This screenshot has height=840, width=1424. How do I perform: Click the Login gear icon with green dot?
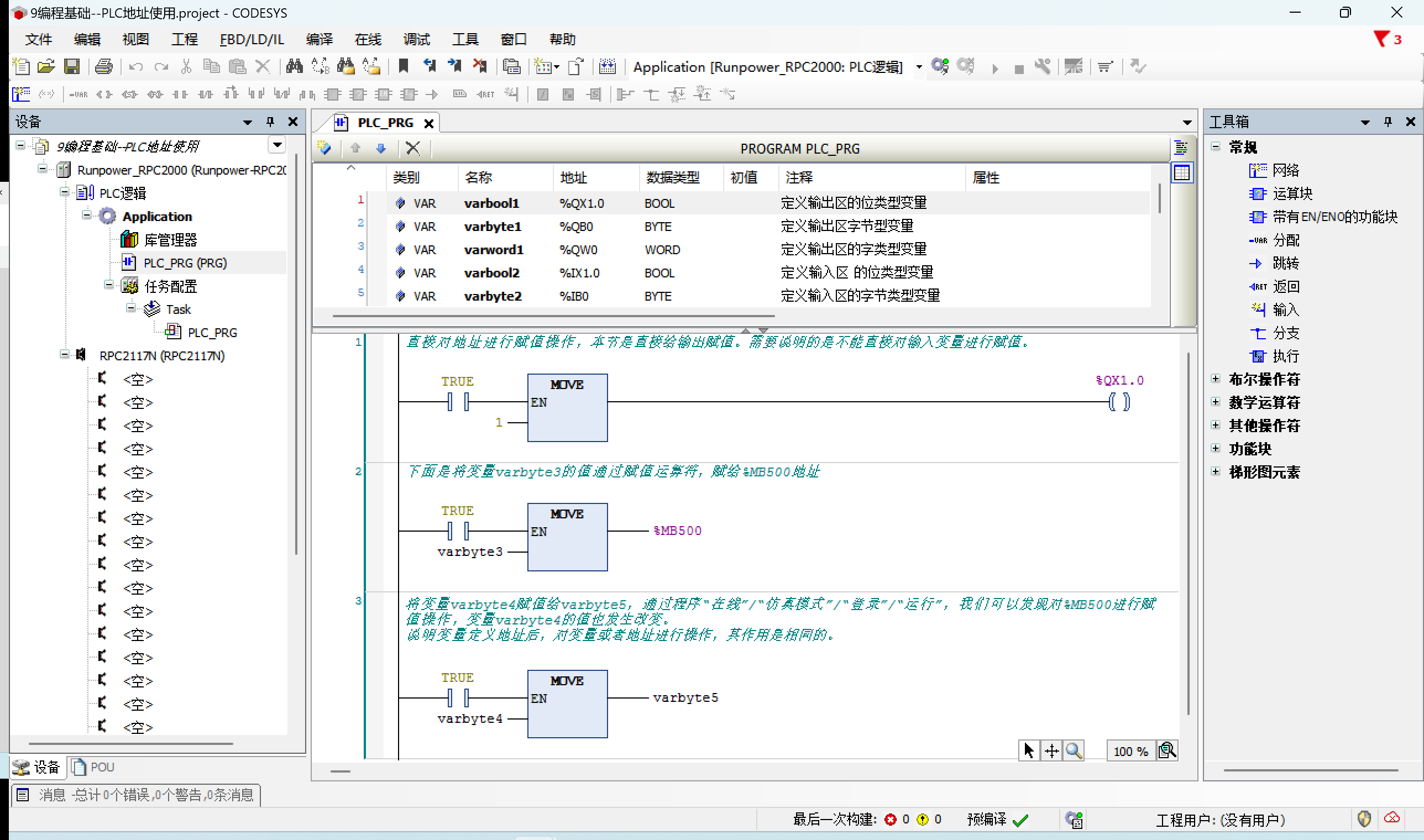940,67
